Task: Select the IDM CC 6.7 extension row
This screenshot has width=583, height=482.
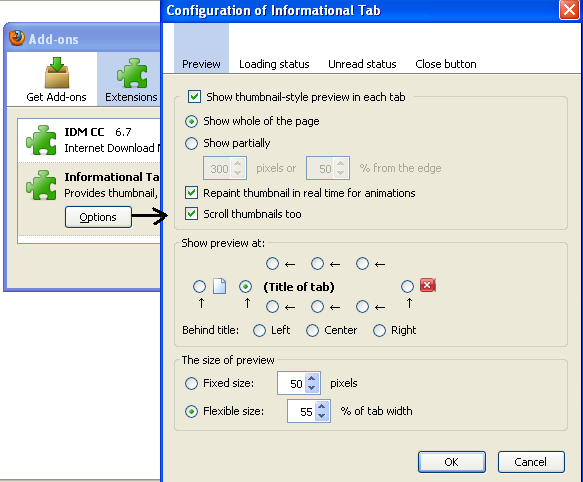Action: tap(89, 140)
